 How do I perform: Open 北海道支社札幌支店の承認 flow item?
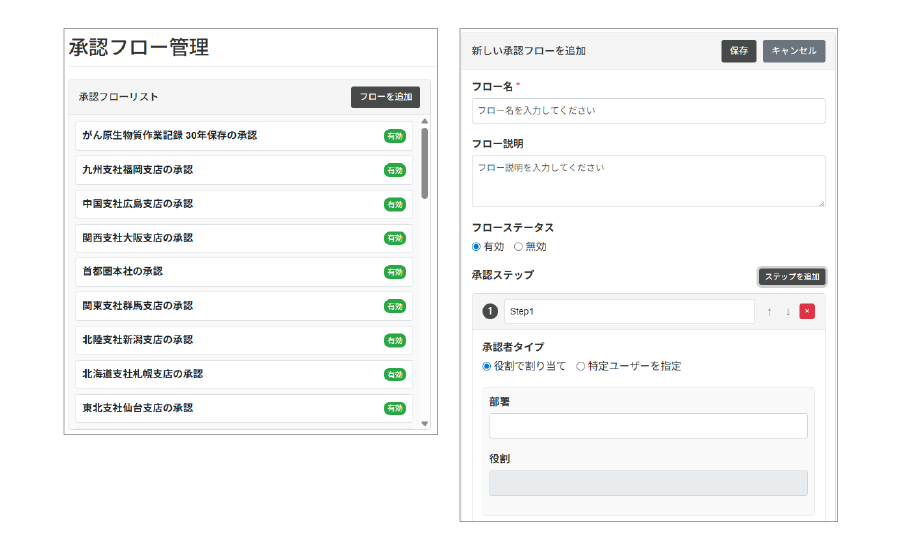(230, 374)
